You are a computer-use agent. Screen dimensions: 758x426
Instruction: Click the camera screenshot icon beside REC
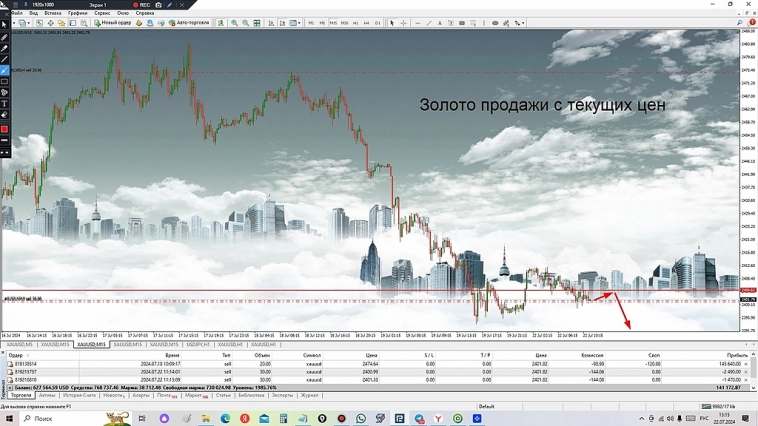[x=158, y=5]
